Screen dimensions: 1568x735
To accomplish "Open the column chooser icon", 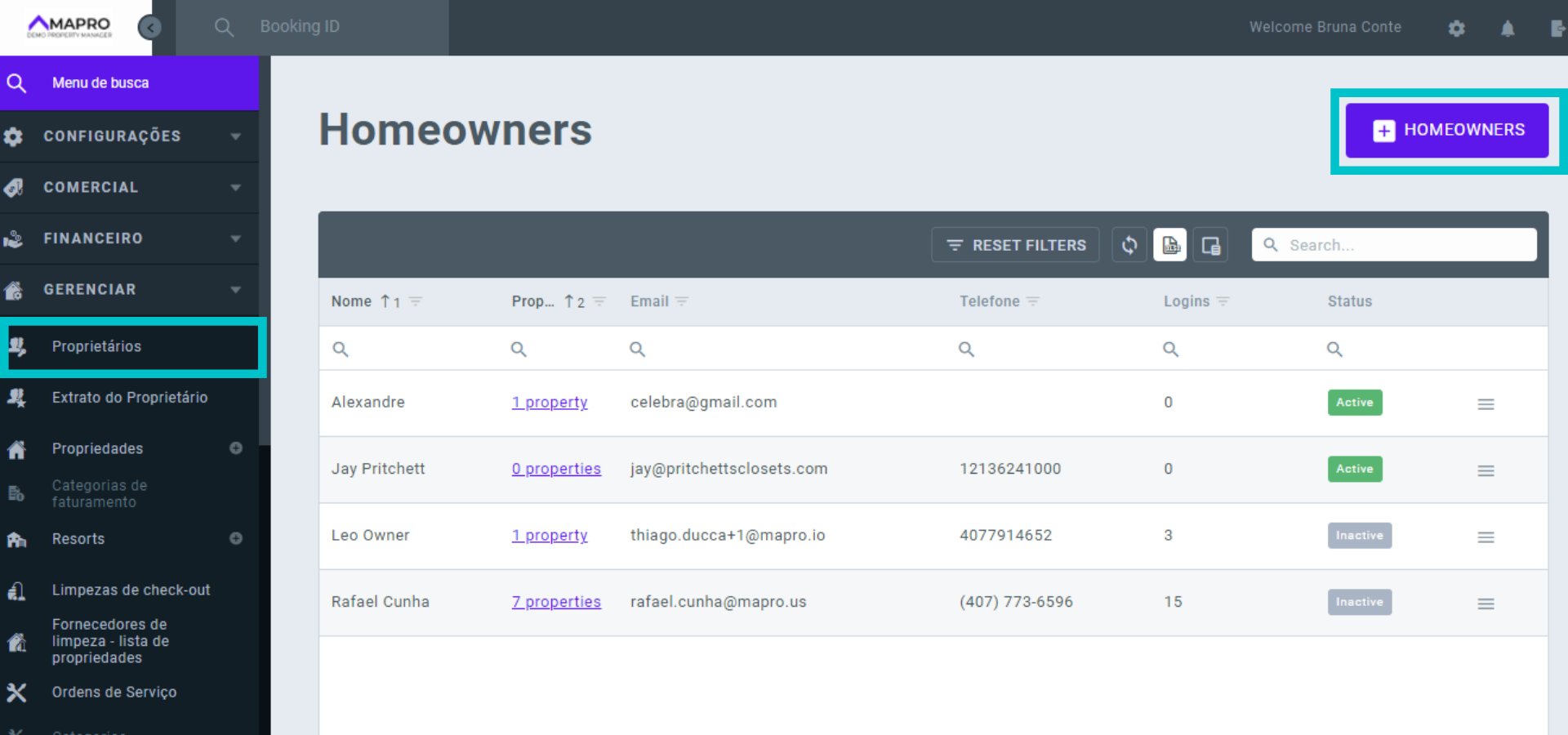I will (x=1210, y=245).
